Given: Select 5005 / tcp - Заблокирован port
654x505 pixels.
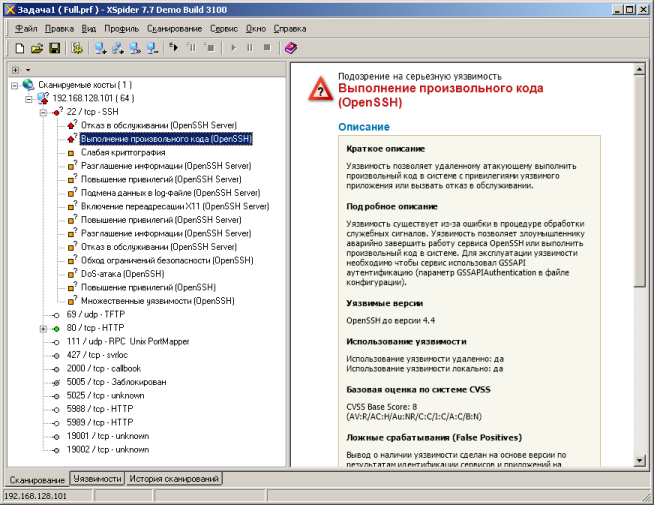Looking at the screenshot, I should tap(116, 382).
